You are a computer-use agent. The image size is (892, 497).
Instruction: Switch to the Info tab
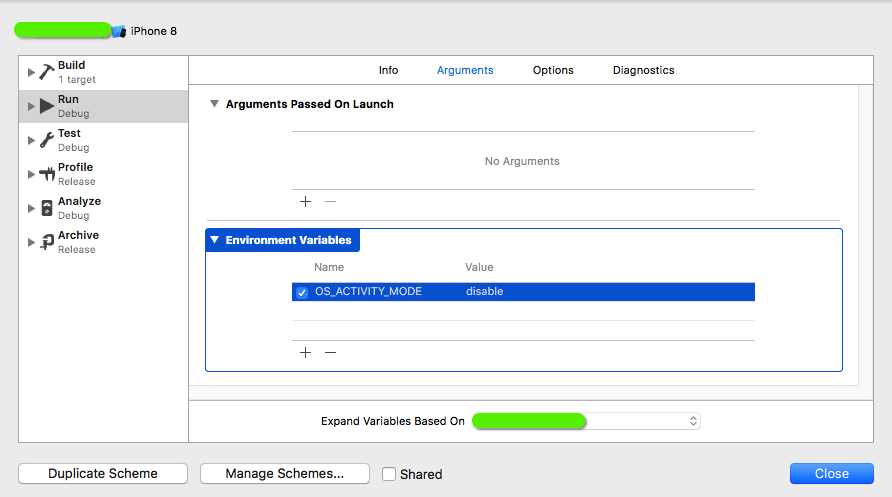click(389, 70)
